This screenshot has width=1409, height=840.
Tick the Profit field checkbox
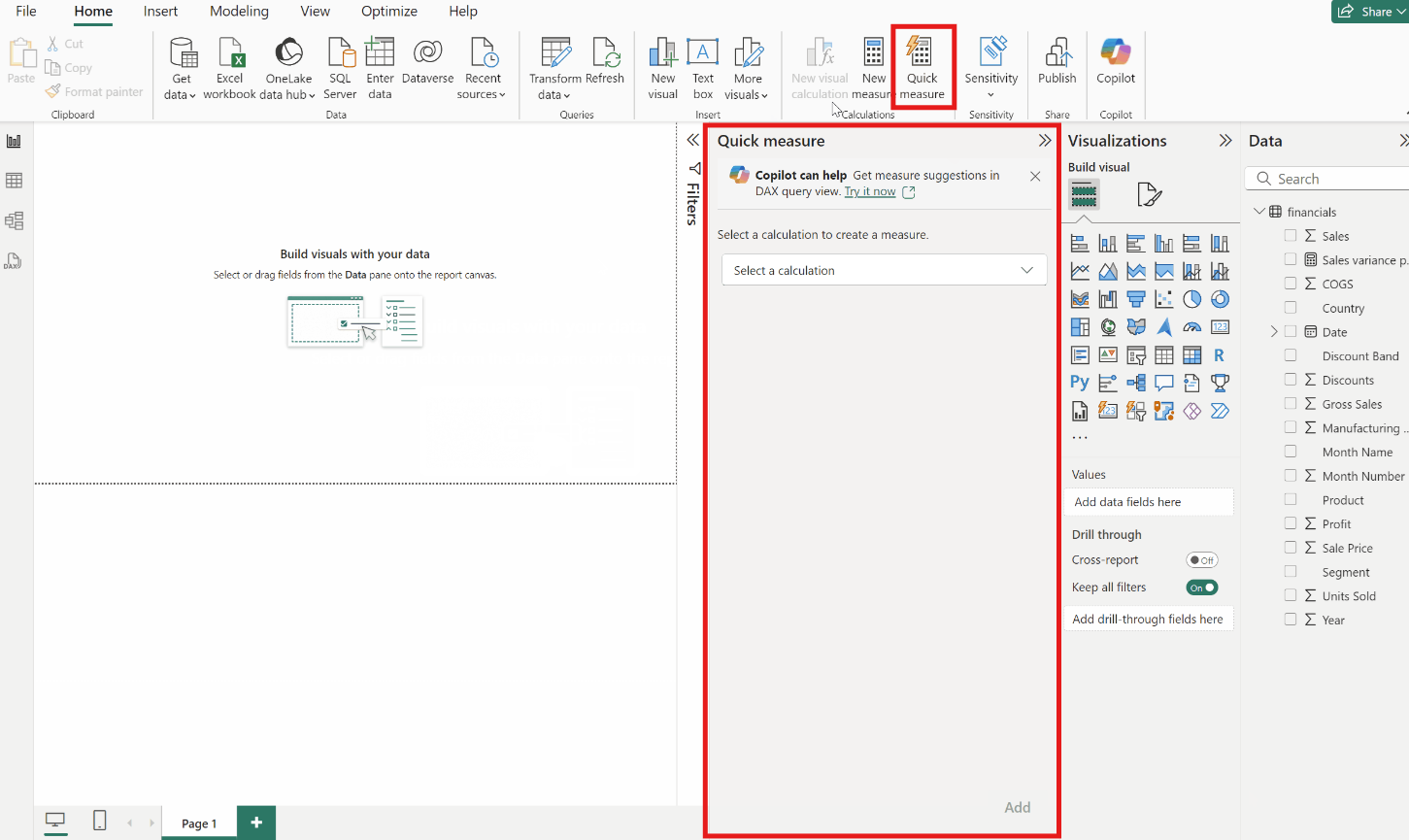click(x=1291, y=524)
